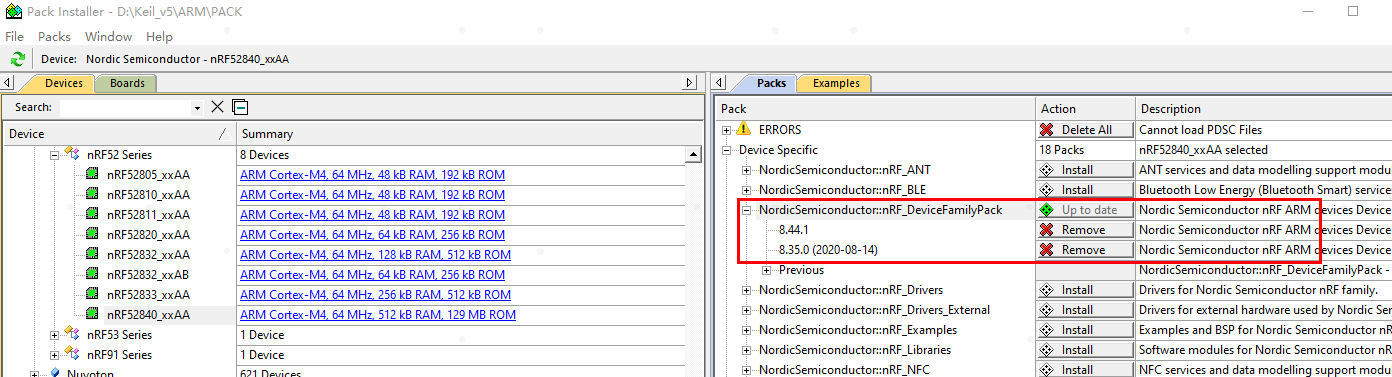Click the nRF91 Series family icon
This screenshot has width=1392, height=377.
coord(72,355)
